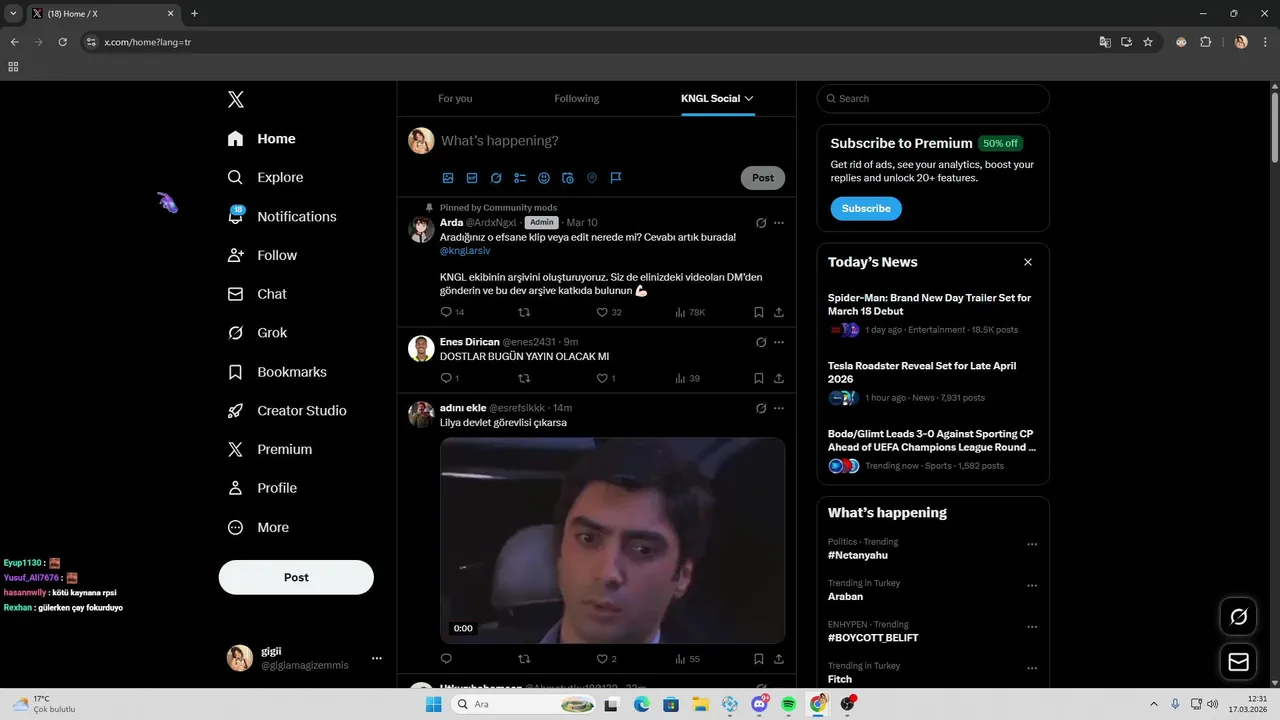The width and height of the screenshot is (1280, 720).
Task: Switch to the For you tab
Action: [x=455, y=98]
